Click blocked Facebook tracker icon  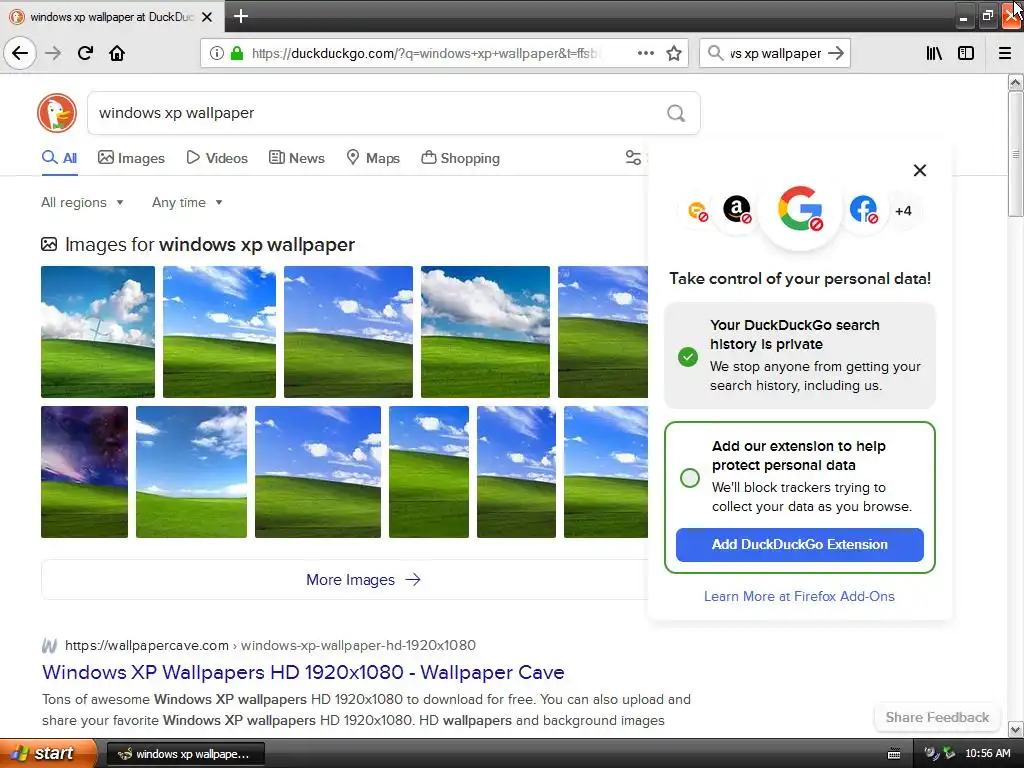(x=863, y=210)
